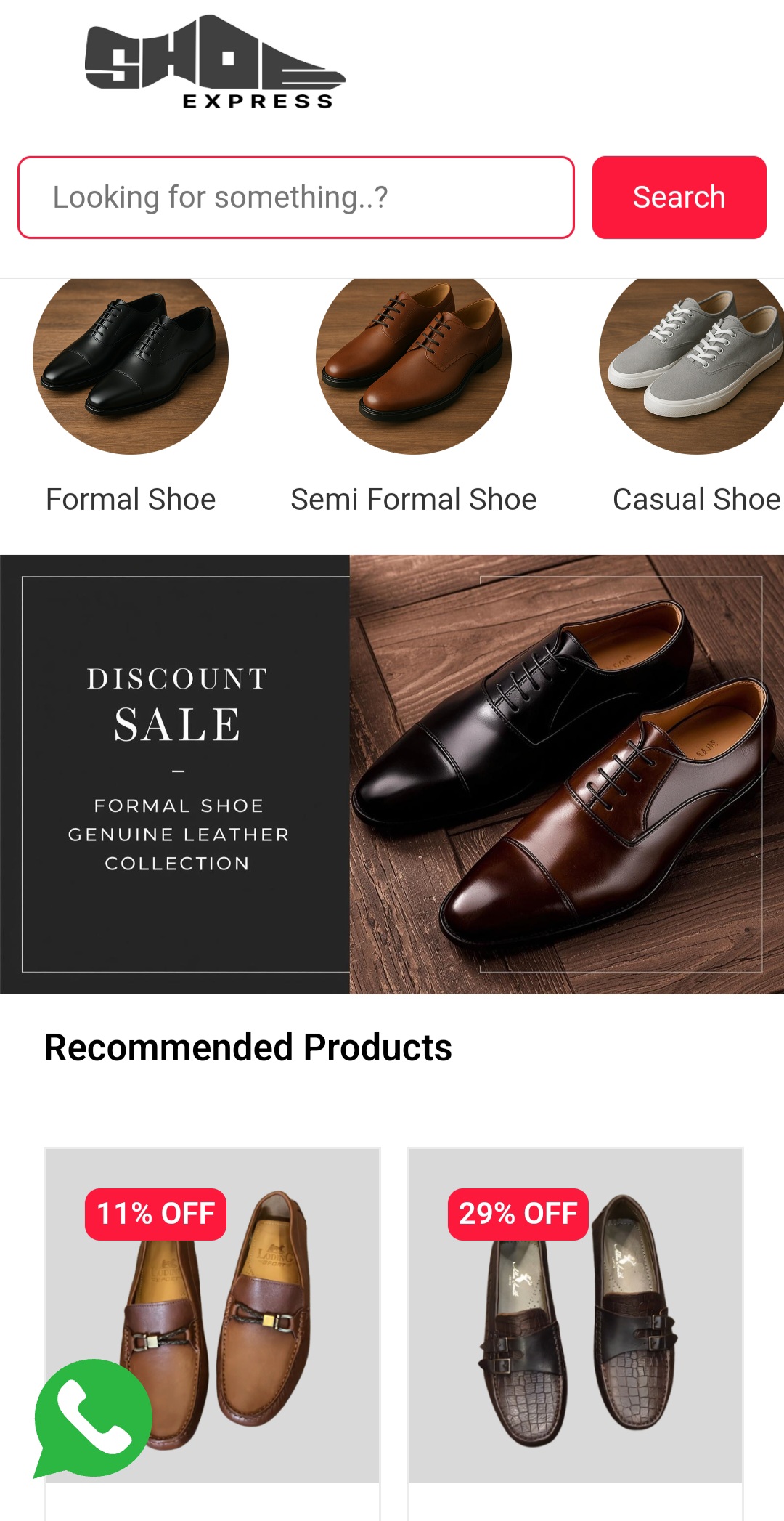Image resolution: width=784 pixels, height=1521 pixels.
Task: Tap the Genuine Leather Collection banner text
Action: click(x=178, y=835)
